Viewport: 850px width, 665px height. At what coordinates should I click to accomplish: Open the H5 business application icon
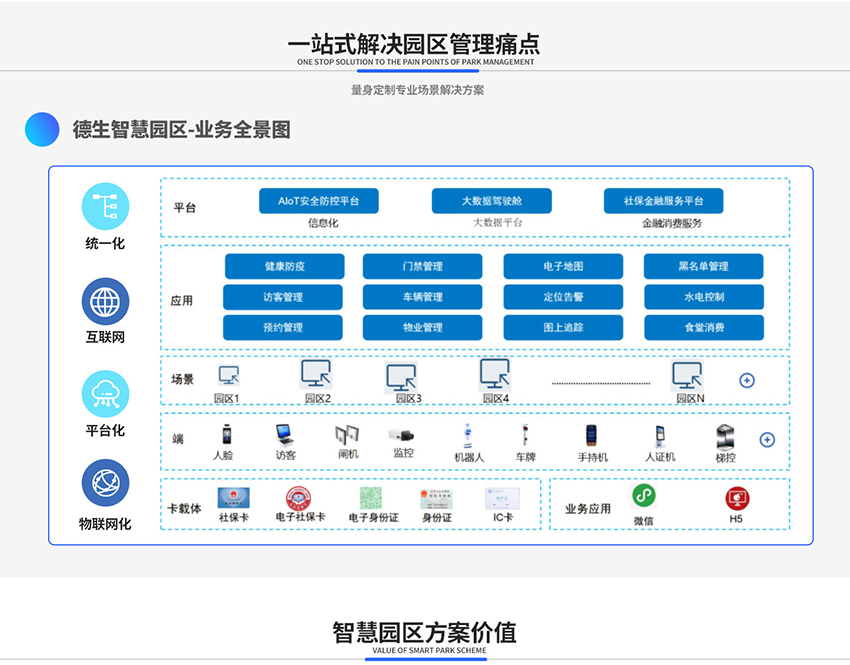tap(736, 497)
